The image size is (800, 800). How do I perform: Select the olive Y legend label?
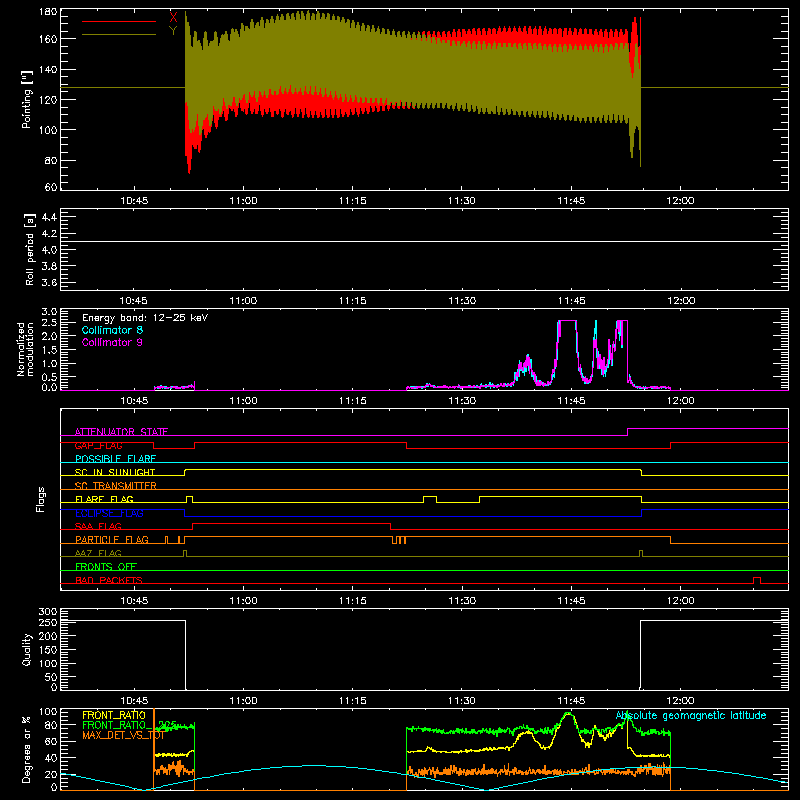tap(173, 31)
